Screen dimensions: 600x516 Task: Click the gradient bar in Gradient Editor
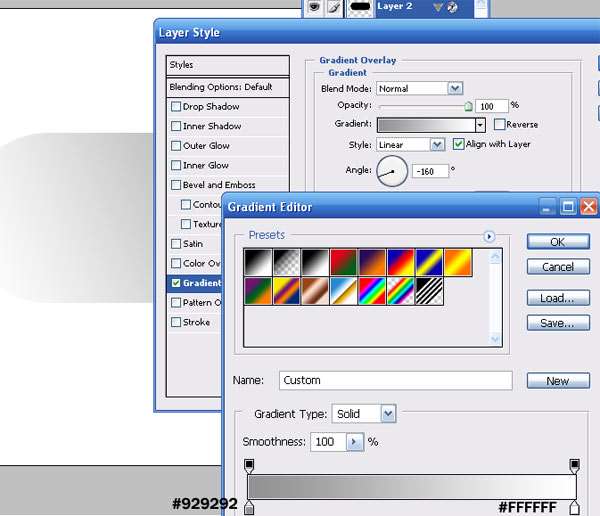click(412, 487)
